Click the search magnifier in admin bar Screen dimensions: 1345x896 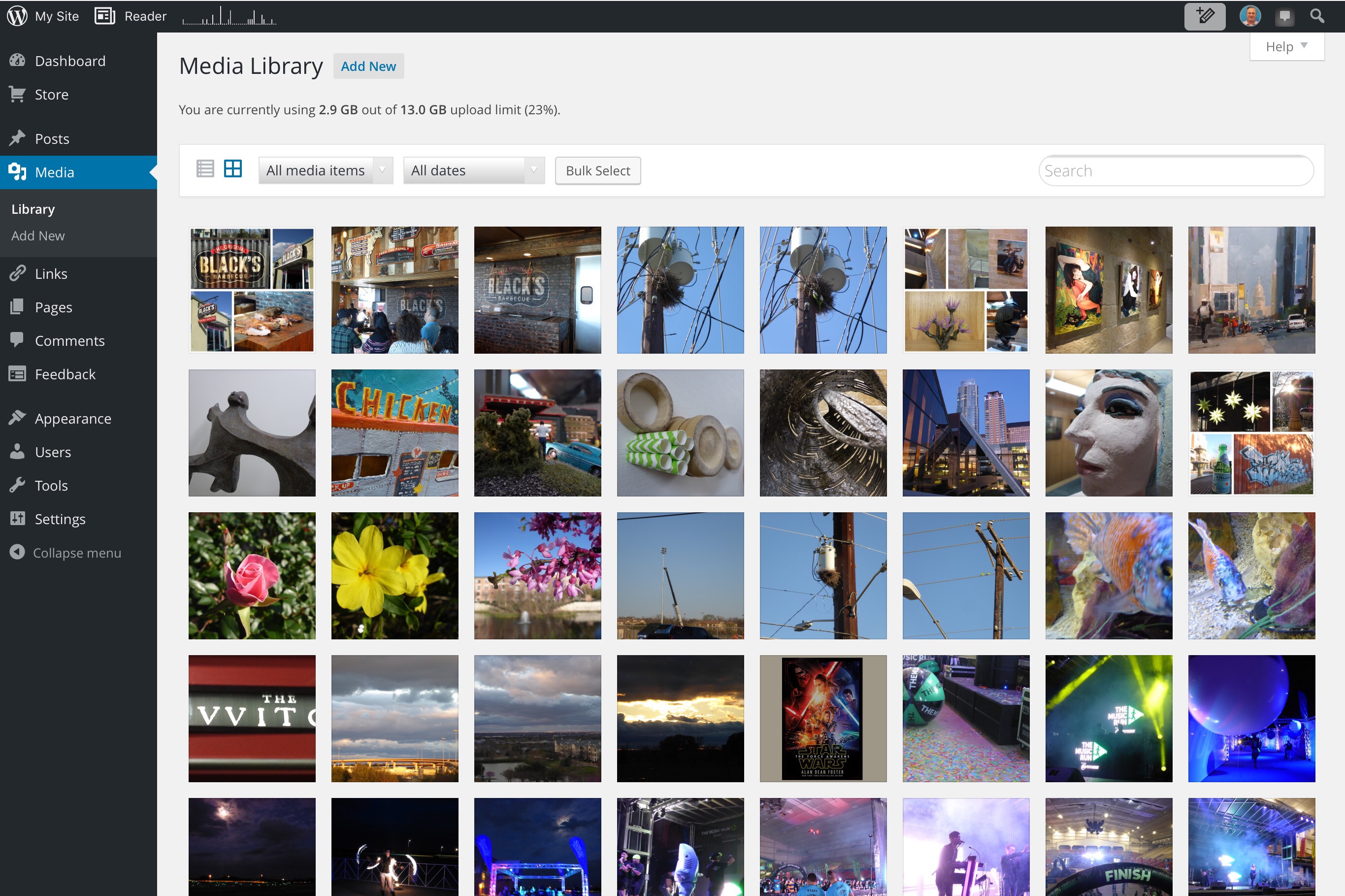pyautogui.click(x=1317, y=16)
